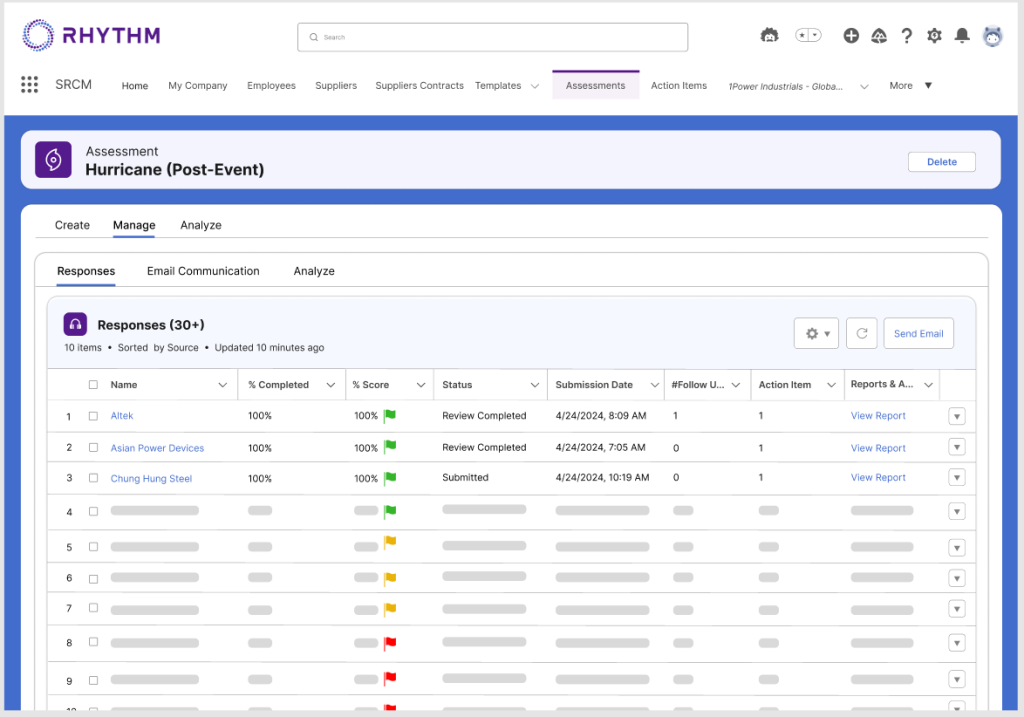The height and width of the screenshot is (717, 1024).
Task: Open the setup gear icon in header
Action: [934, 36]
